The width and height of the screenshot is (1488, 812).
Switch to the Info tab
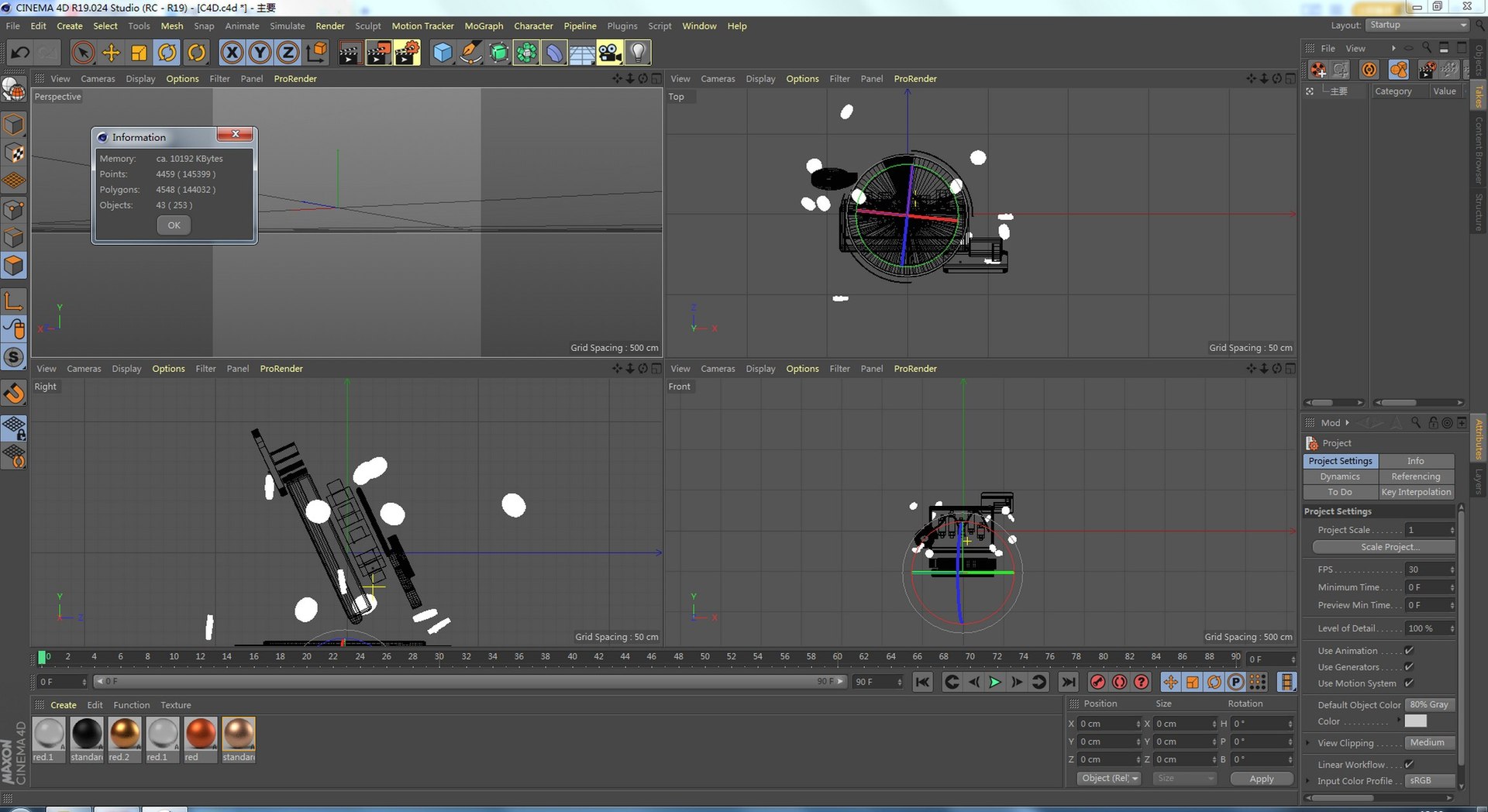pyautogui.click(x=1416, y=461)
